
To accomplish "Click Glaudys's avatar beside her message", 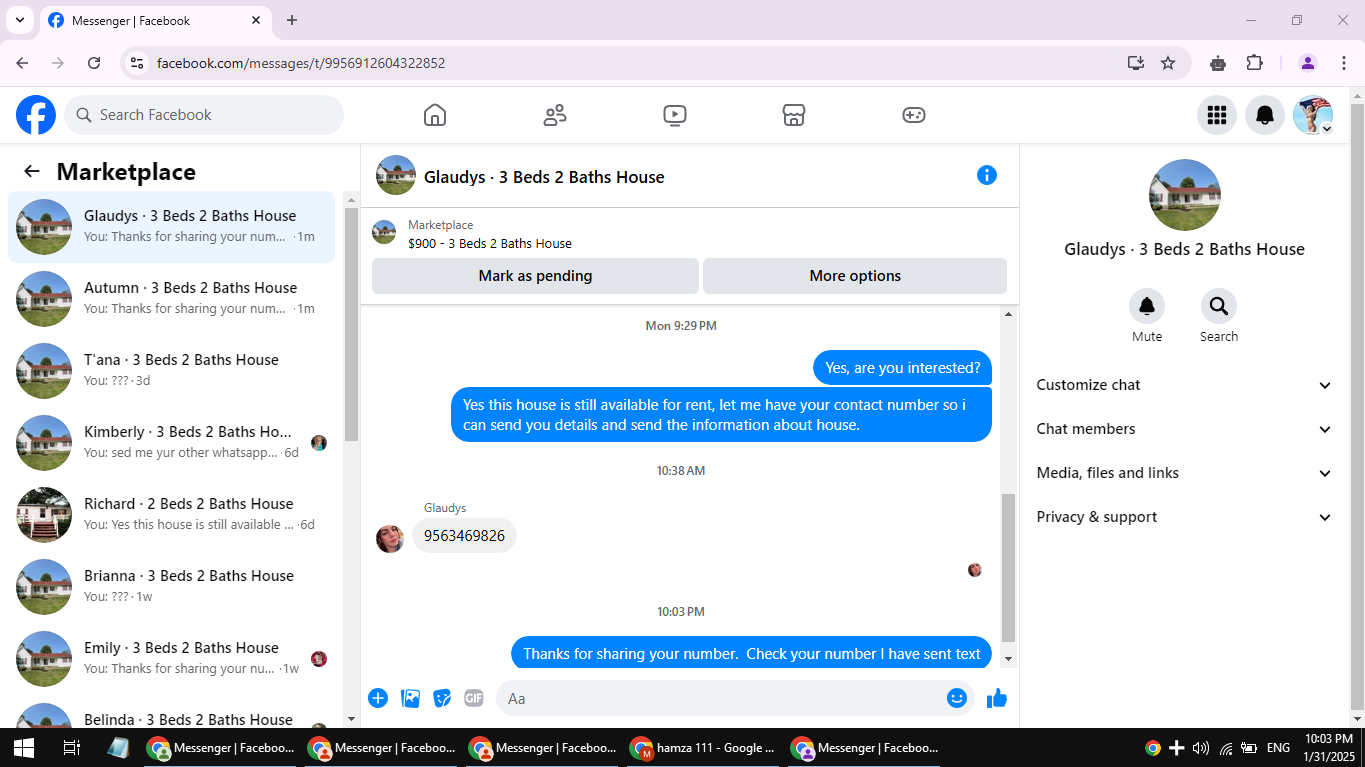I will 390,538.
